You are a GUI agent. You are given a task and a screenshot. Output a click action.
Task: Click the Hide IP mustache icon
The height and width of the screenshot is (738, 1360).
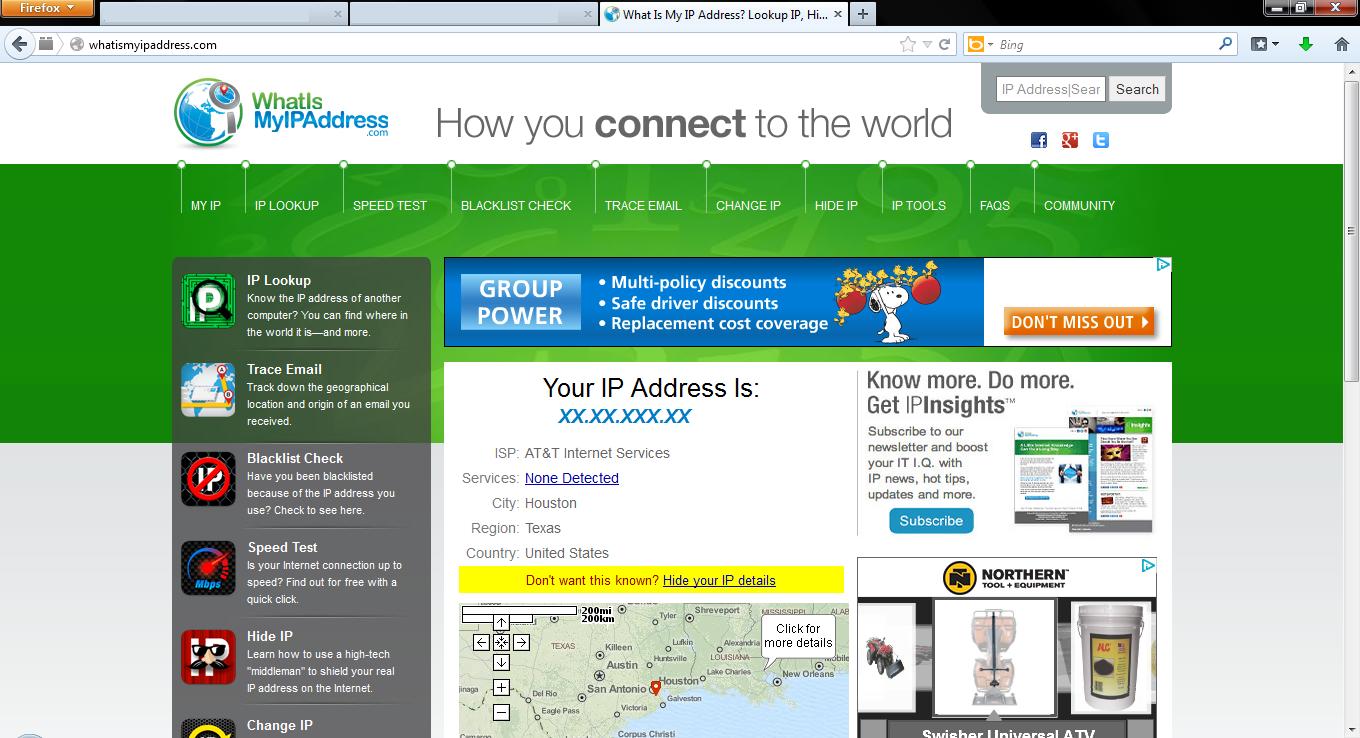(208, 657)
